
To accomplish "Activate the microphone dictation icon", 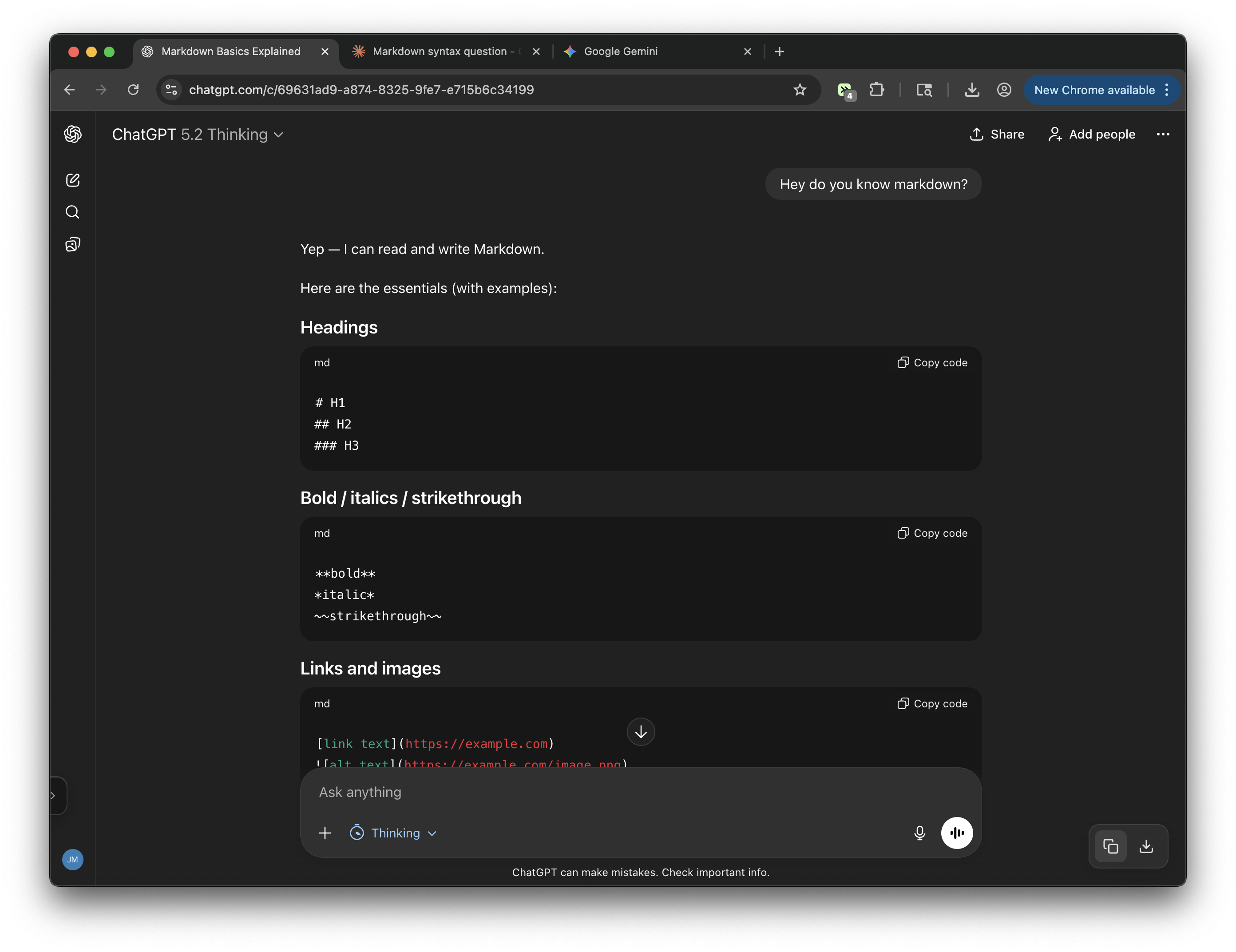I will coord(919,833).
